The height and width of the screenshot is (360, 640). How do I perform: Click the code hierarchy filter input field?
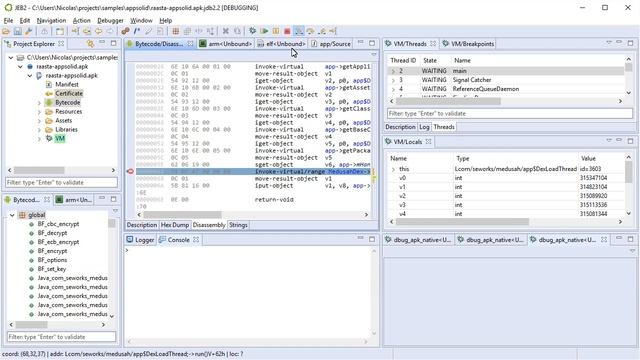coord(61,337)
